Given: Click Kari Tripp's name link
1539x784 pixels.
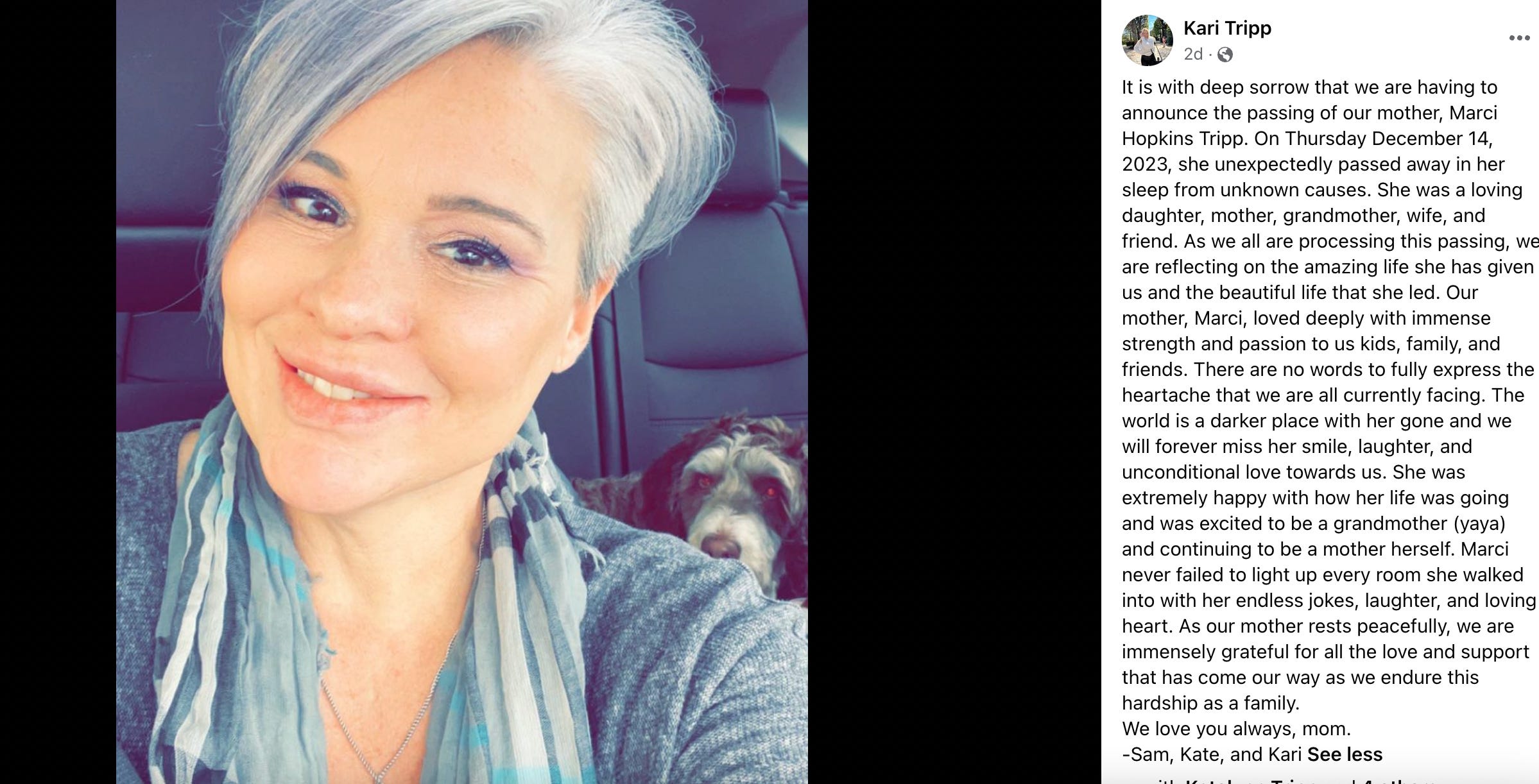Looking at the screenshot, I should pos(1227,28).
